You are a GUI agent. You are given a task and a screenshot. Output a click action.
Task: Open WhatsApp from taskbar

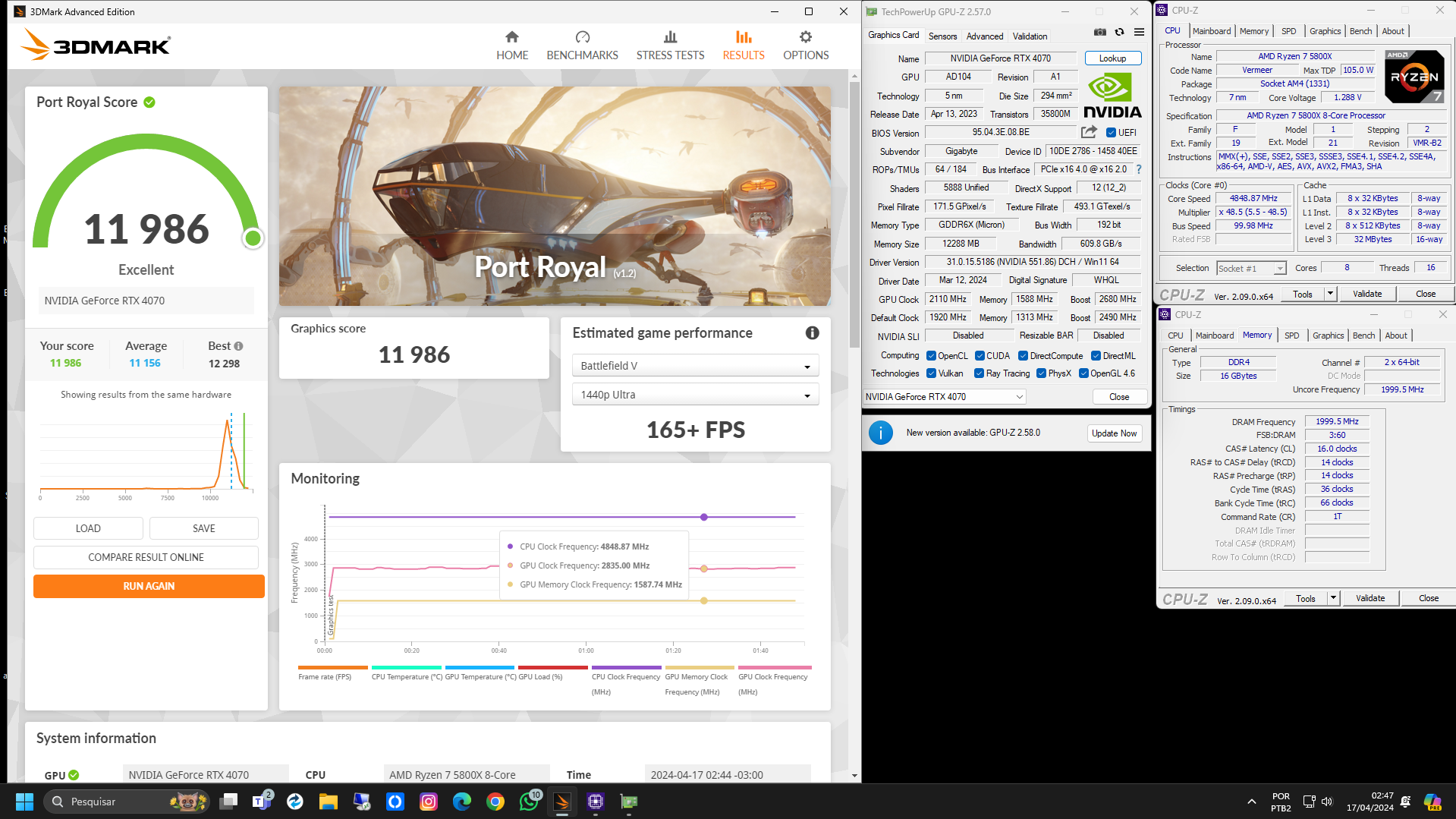(529, 802)
